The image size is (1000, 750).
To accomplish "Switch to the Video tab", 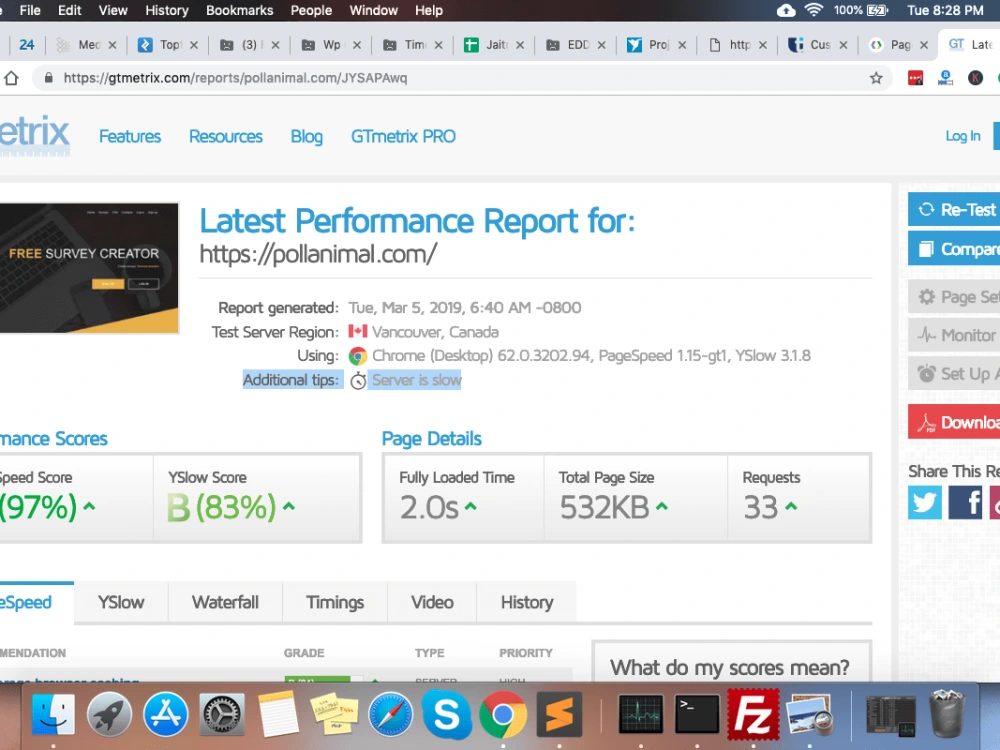I will pyautogui.click(x=432, y=602).
